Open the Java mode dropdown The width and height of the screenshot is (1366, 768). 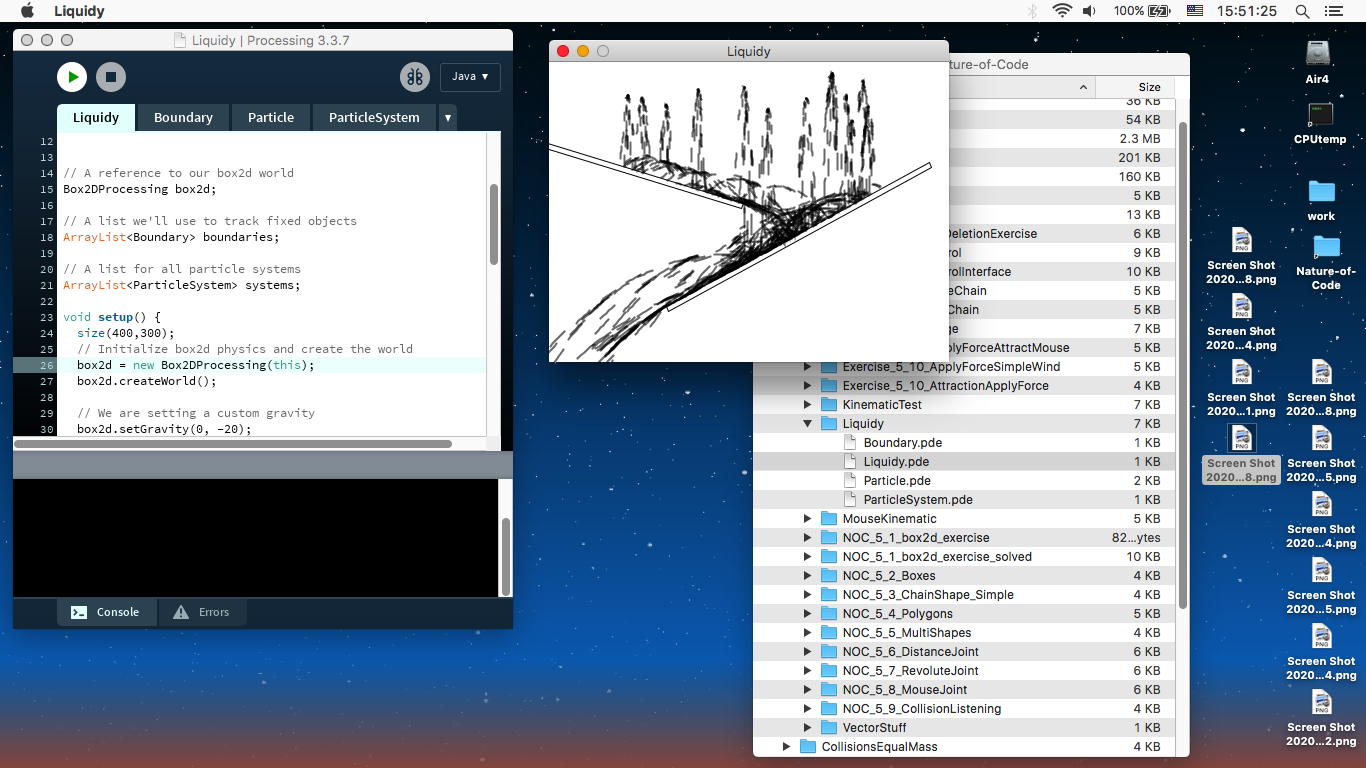coord(470,77)
